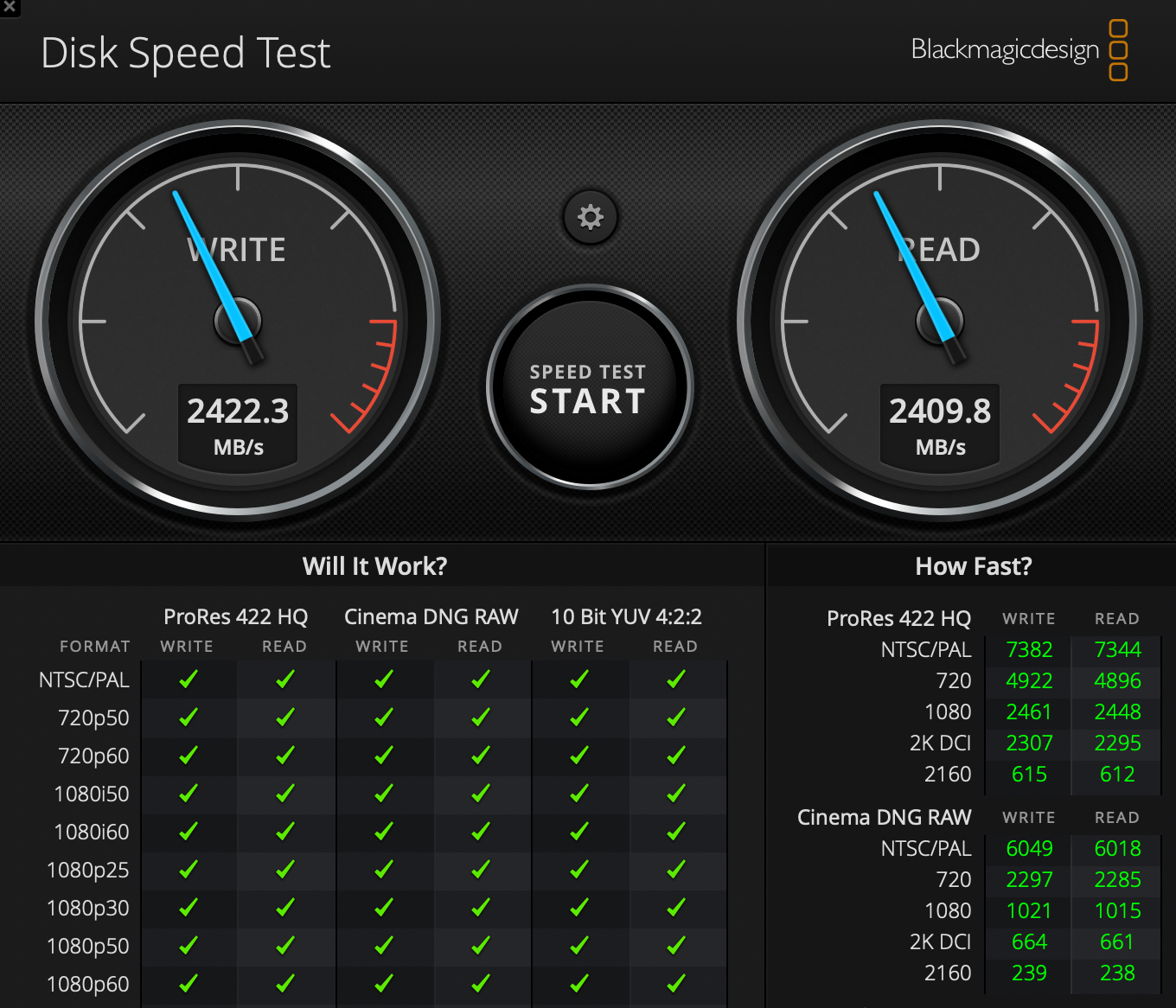Click the Cinema DNG RAW column header in Will It Work
Viewport: 1176px width, 1008px height.
[431, 616]
